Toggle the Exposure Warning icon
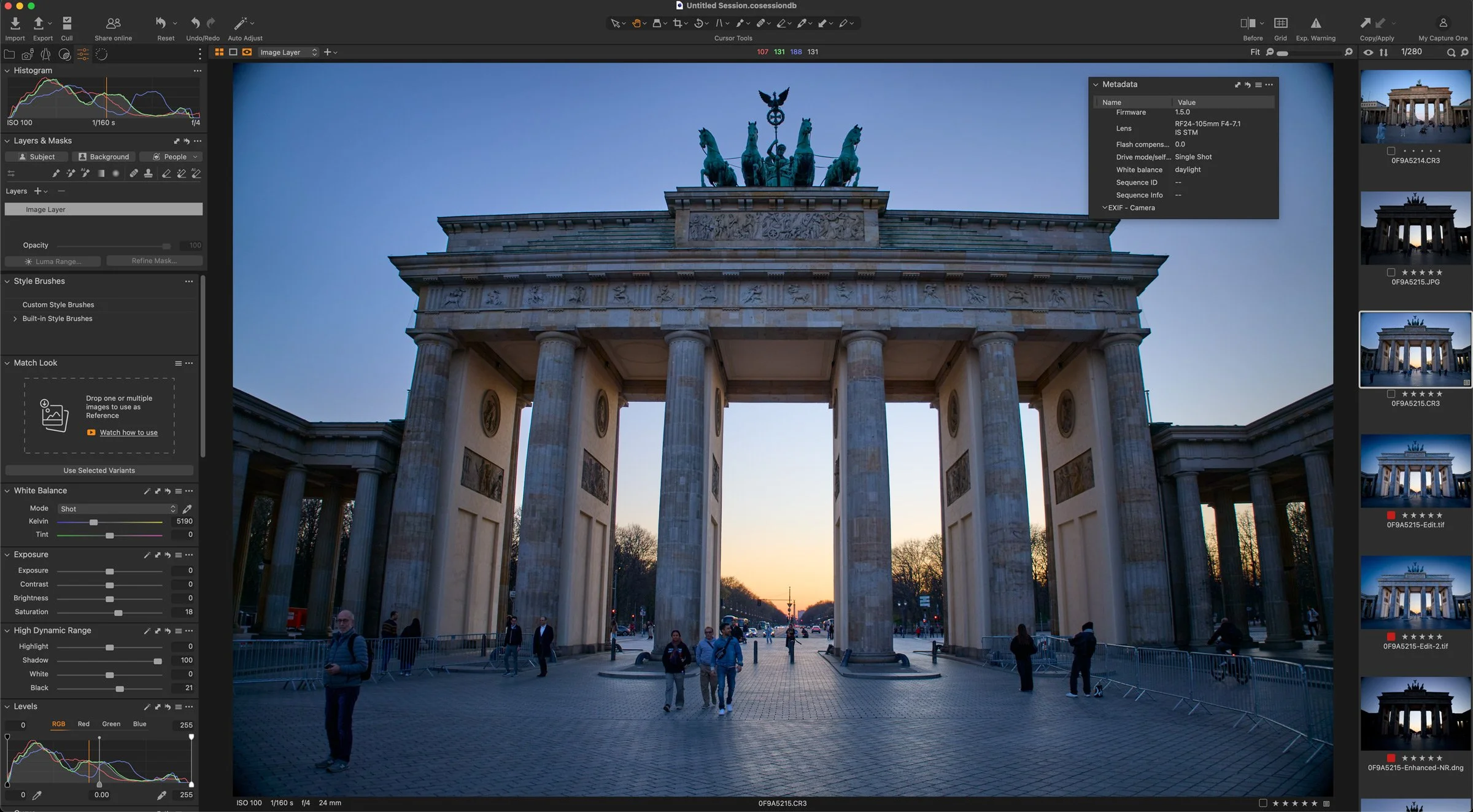1473x812 pixels. [x=1315, y=23]
